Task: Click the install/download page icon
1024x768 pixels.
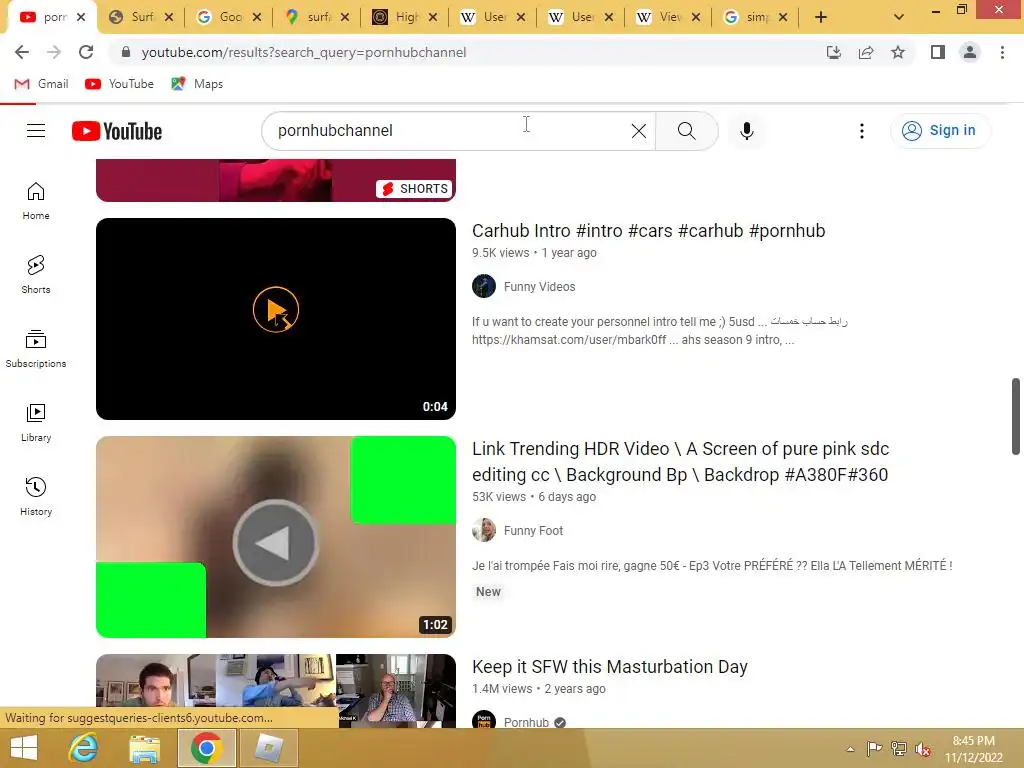Action: tap(834, 52)
